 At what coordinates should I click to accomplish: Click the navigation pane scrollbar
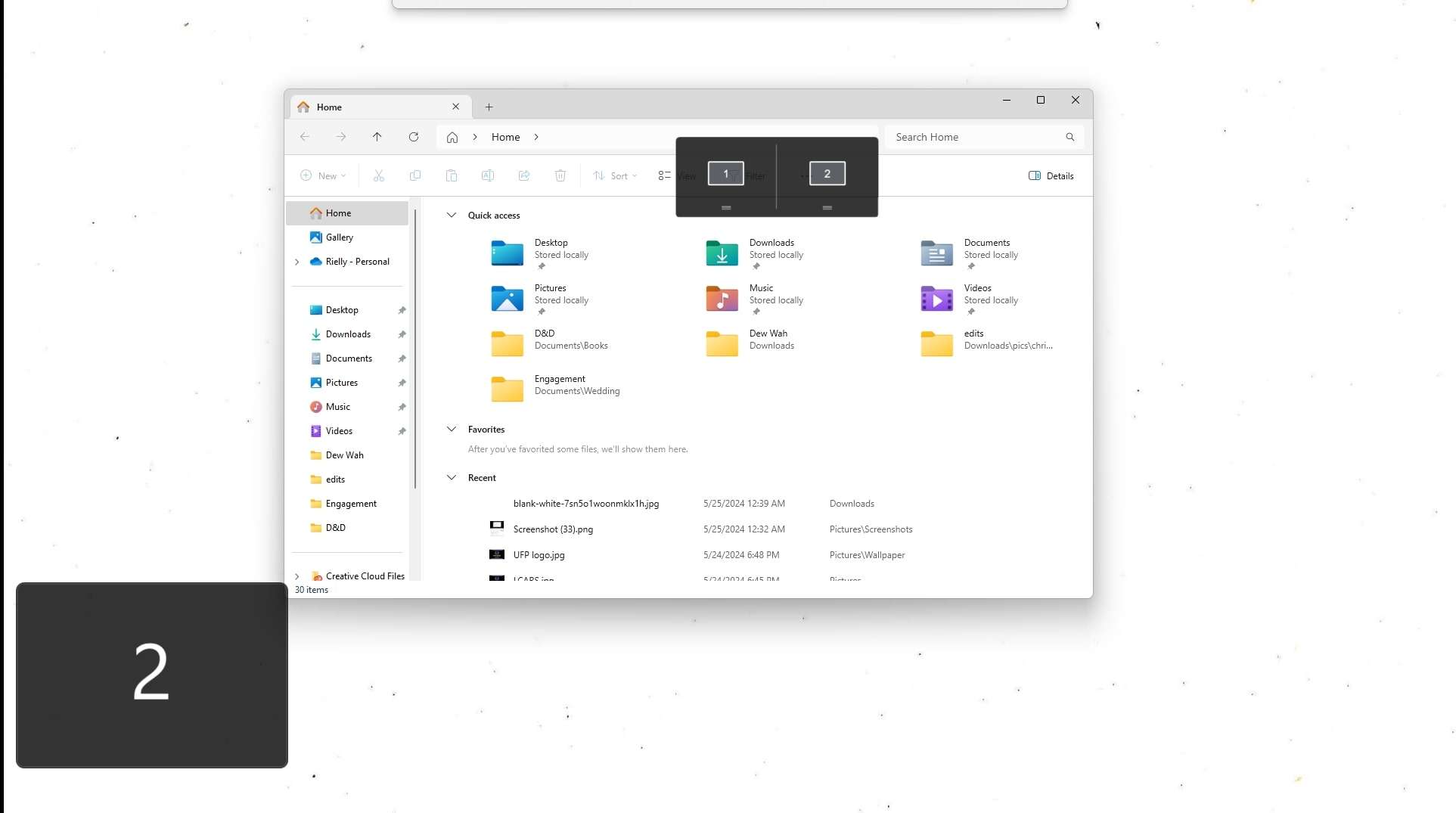click(x=415, y=348)
